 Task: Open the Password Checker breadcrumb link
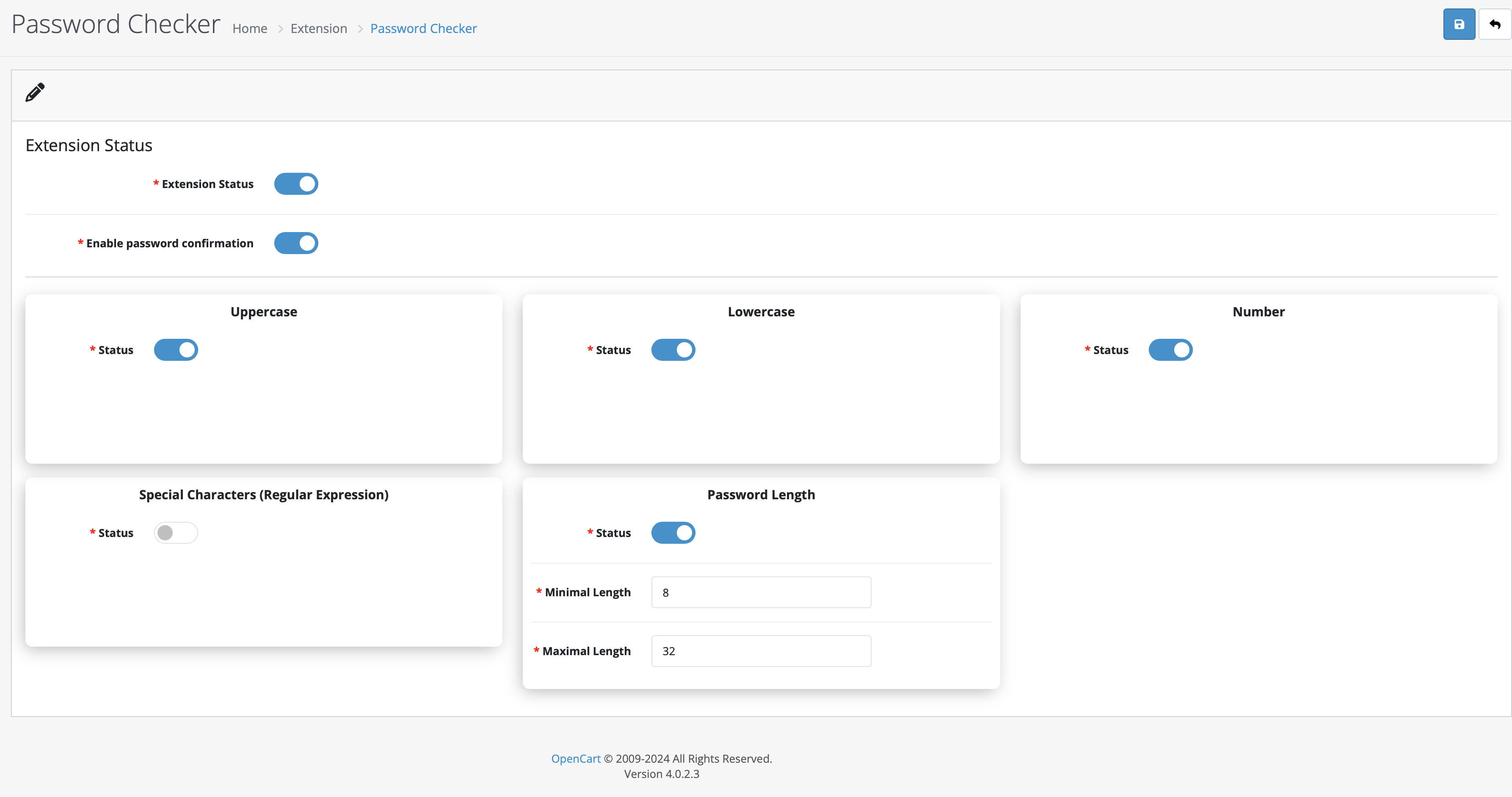point(423,28)
